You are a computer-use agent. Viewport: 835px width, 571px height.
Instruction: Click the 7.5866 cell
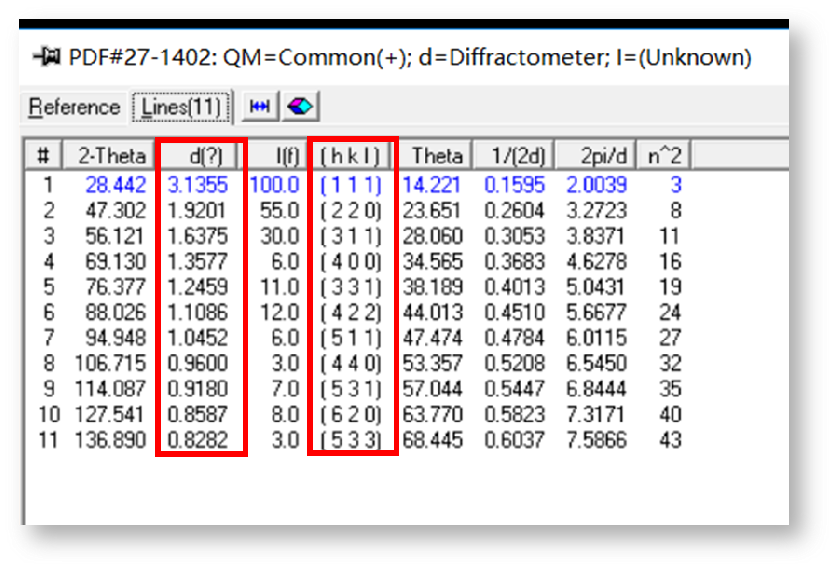[596, 440]
